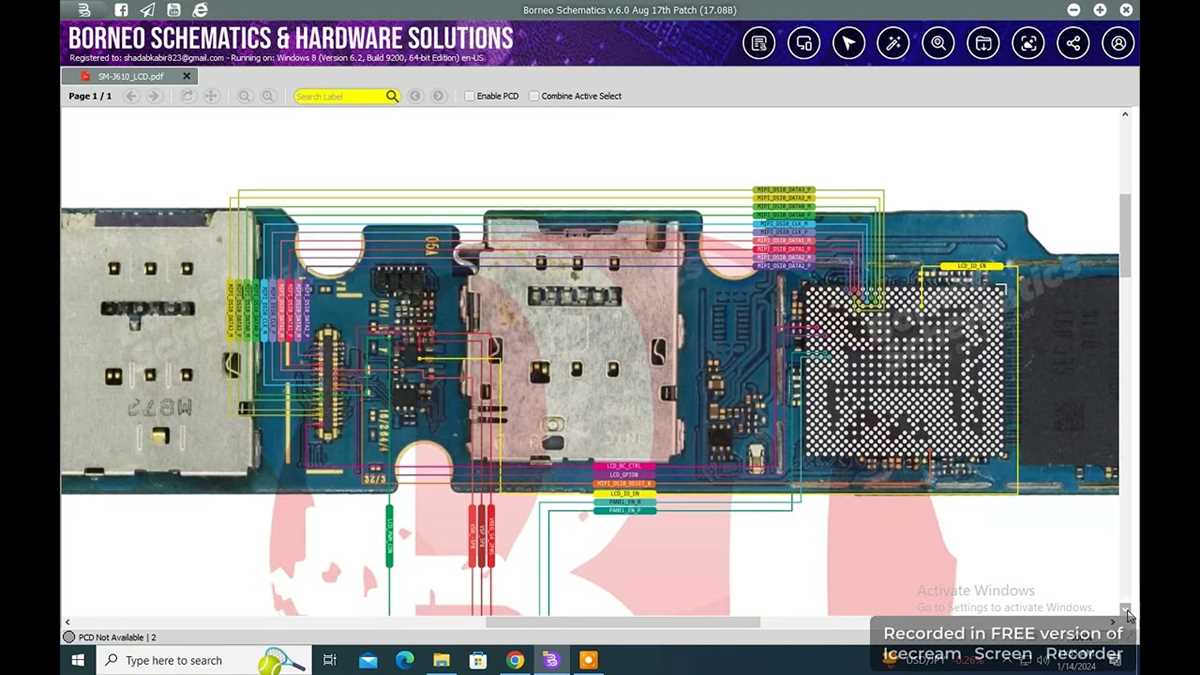This screenshot has height=675, width=1200.
Task: Click the screen capture icon in header
Action: pyautogui.click(x=1028, y=43)
